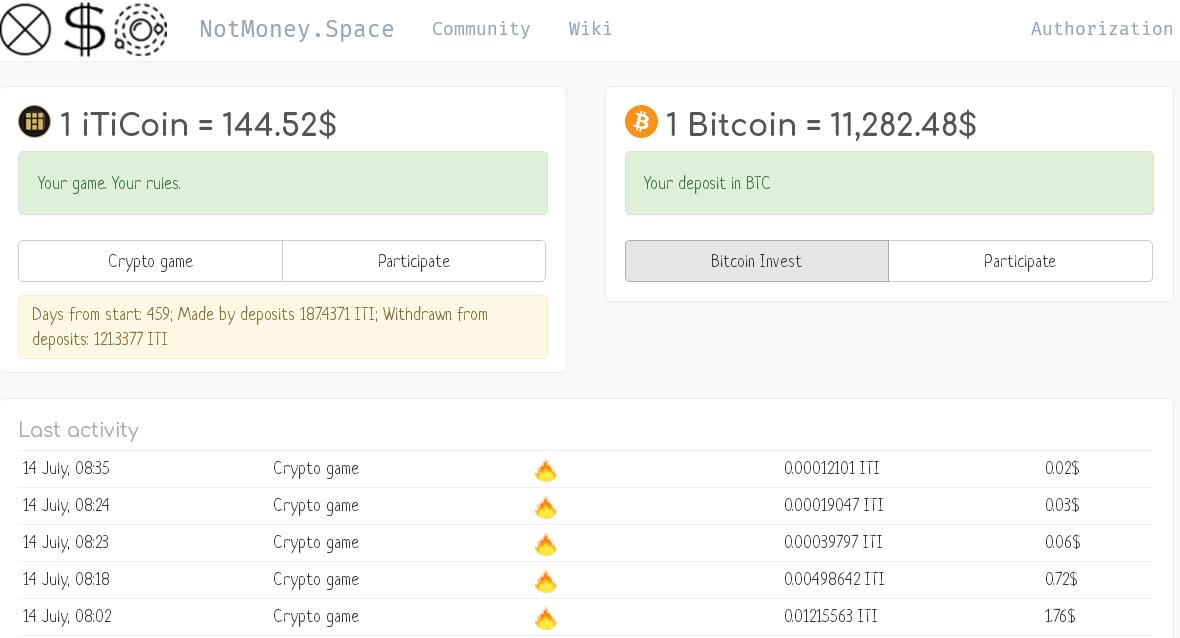
Task: Click the flame icon in the 08:23 row
Action: [x=546, y=544]
